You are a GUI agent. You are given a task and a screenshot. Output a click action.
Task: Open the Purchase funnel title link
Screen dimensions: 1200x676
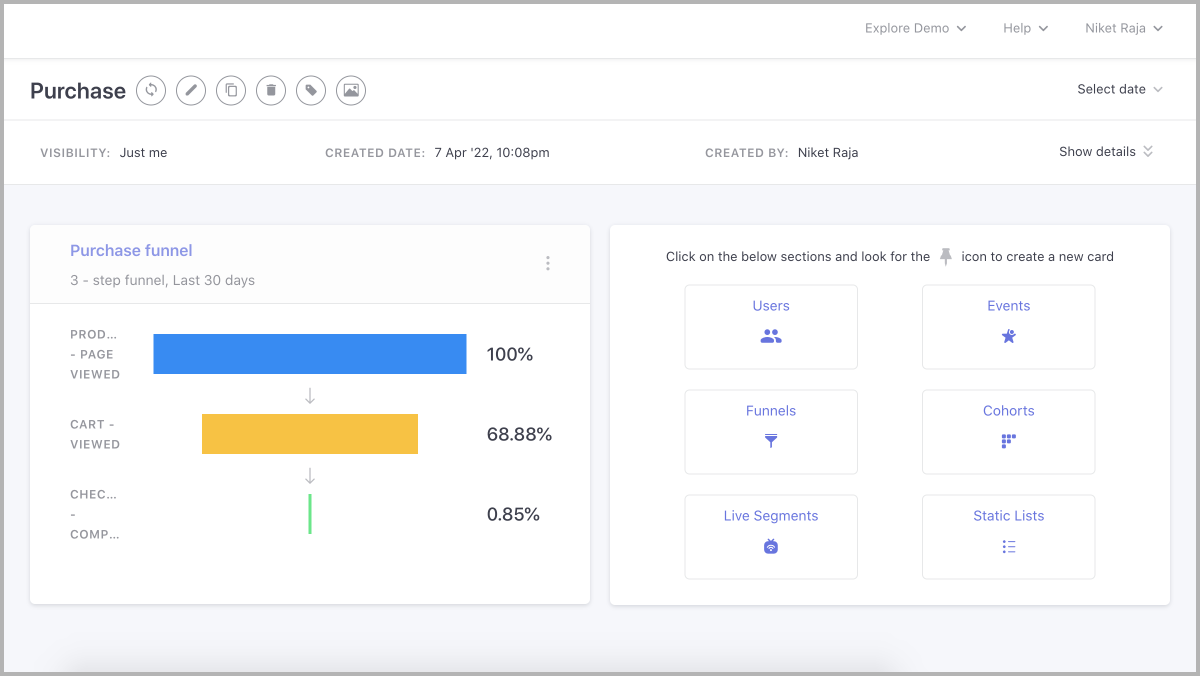[x=131, y=251]
